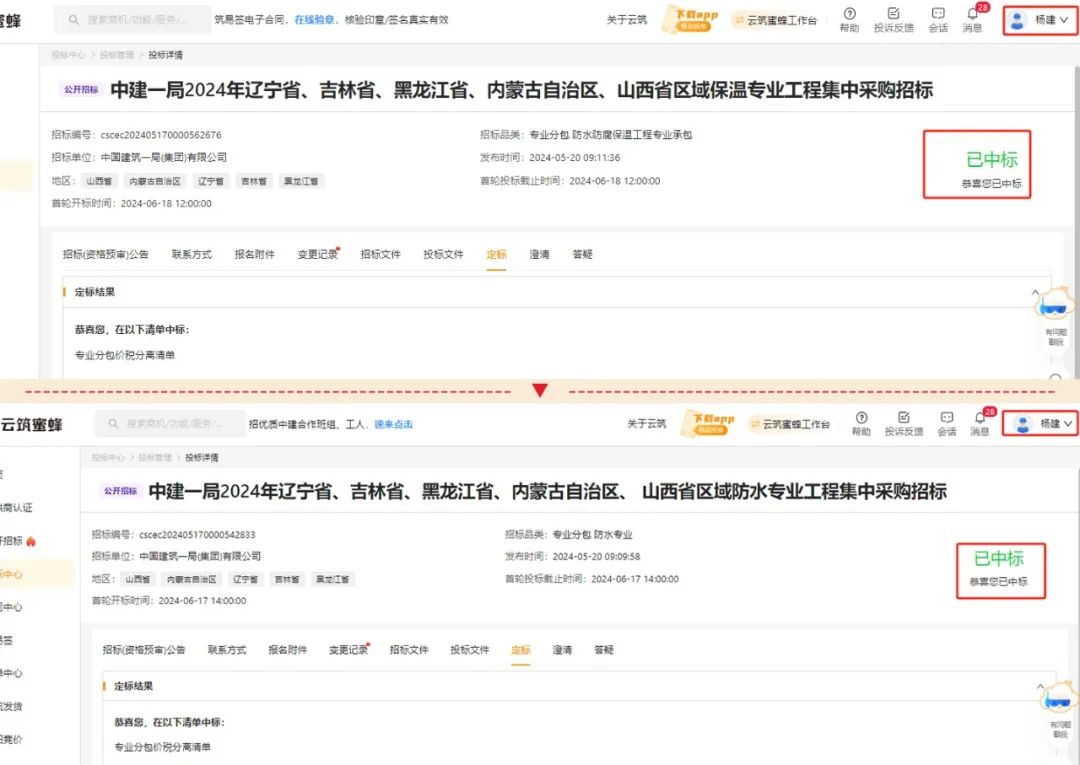The width and height of the screenshot is (1080, 765).
Task: Focus the search box on the 防水 tender page
Action: (170, 424)
